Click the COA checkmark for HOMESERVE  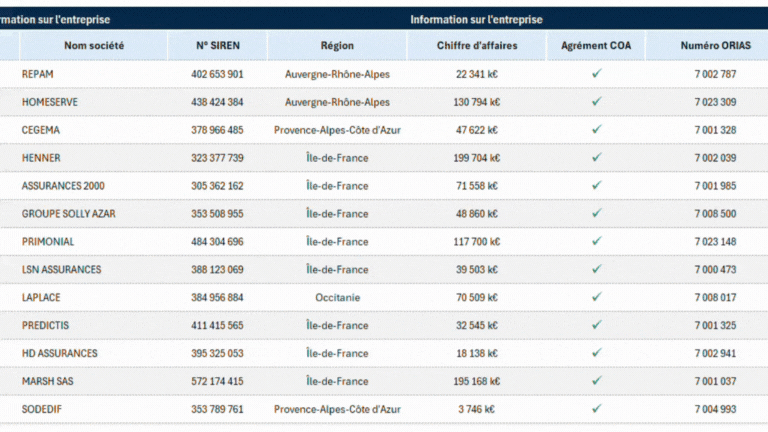pyautogui.click(x=596, y=101)
